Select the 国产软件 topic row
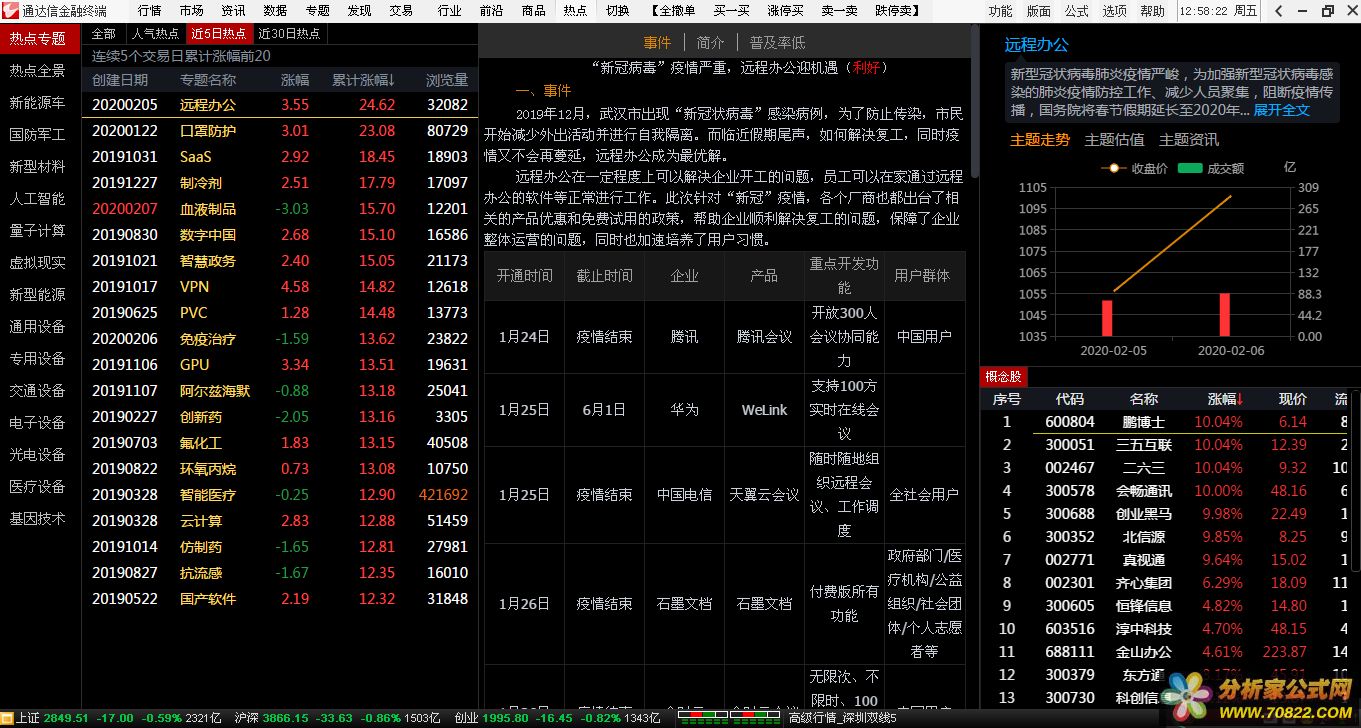Screen dimensions: 1361x728 279,599
